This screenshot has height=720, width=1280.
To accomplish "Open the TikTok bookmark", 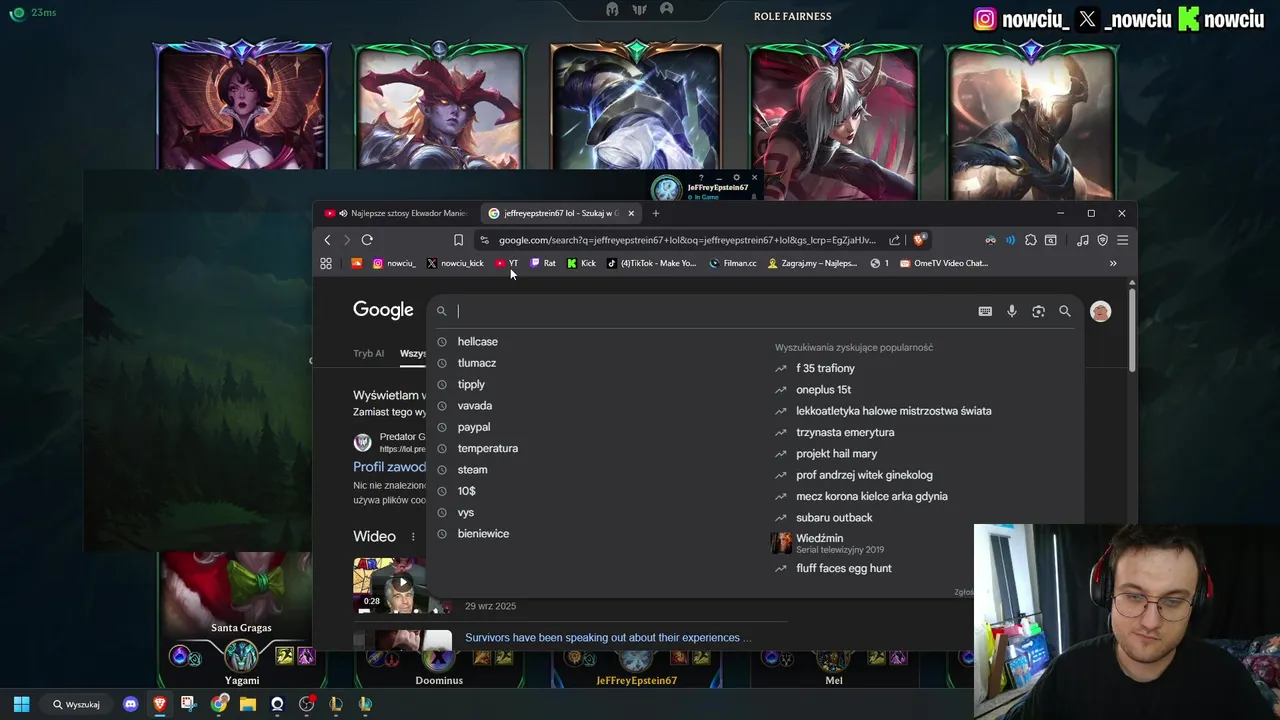I will [x=652, y=263].
